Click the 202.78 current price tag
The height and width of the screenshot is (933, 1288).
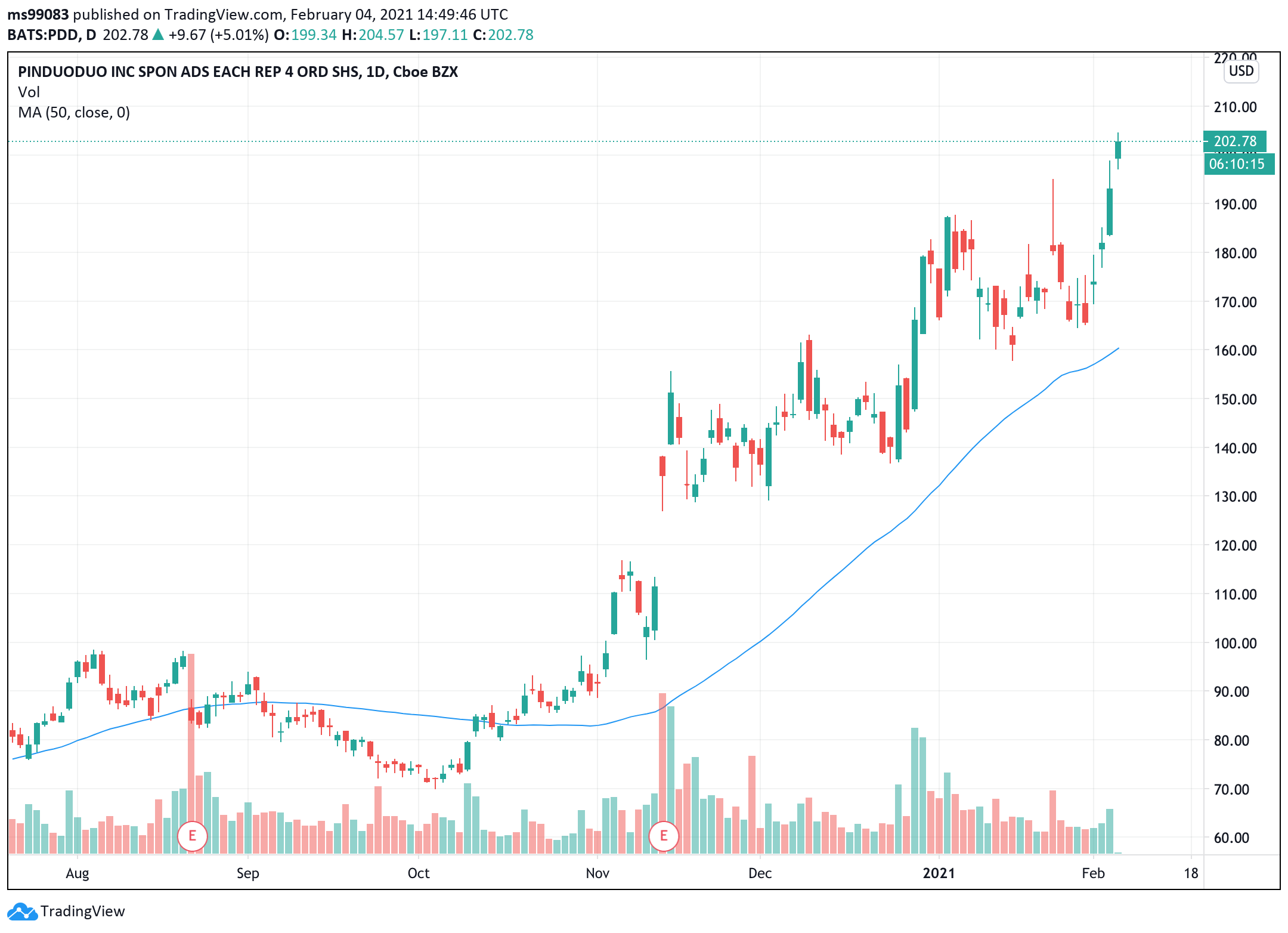pos(1234,141)
